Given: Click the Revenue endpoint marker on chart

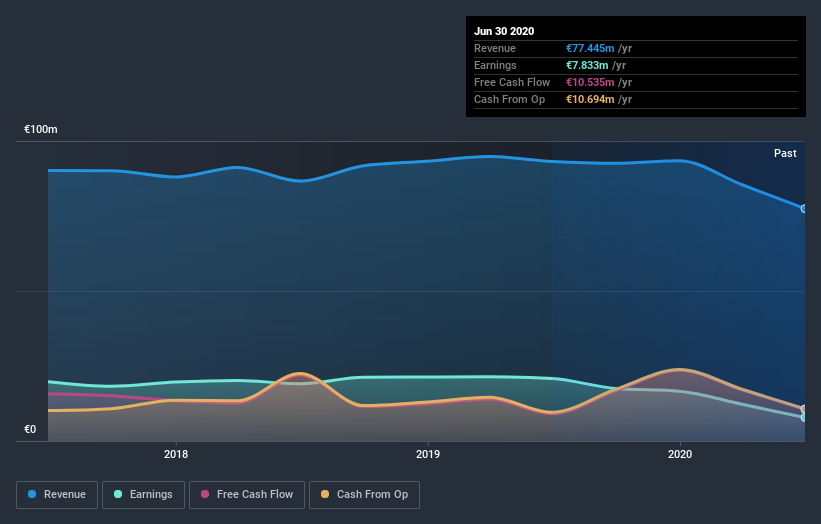Looking at the screenshot, I should (x=804, y=209).
